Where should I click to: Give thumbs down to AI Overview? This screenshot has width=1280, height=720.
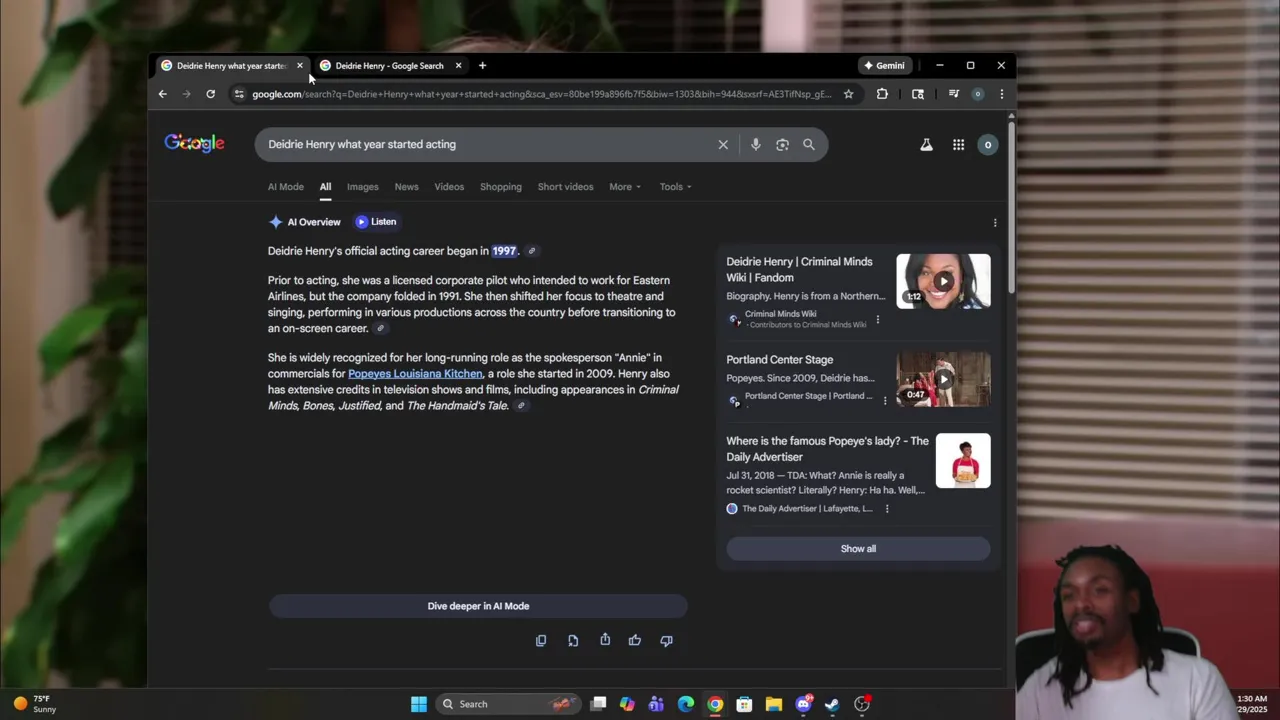pyautogui.click(x=666, y=641)
